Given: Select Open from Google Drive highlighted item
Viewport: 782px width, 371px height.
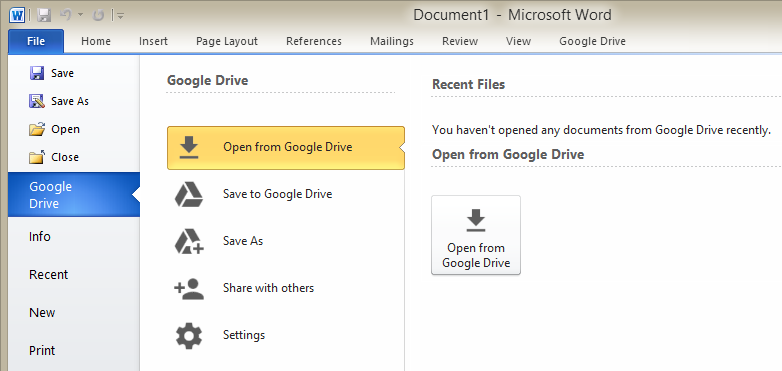Looking at the screenshot, I should tap(286, 148).
